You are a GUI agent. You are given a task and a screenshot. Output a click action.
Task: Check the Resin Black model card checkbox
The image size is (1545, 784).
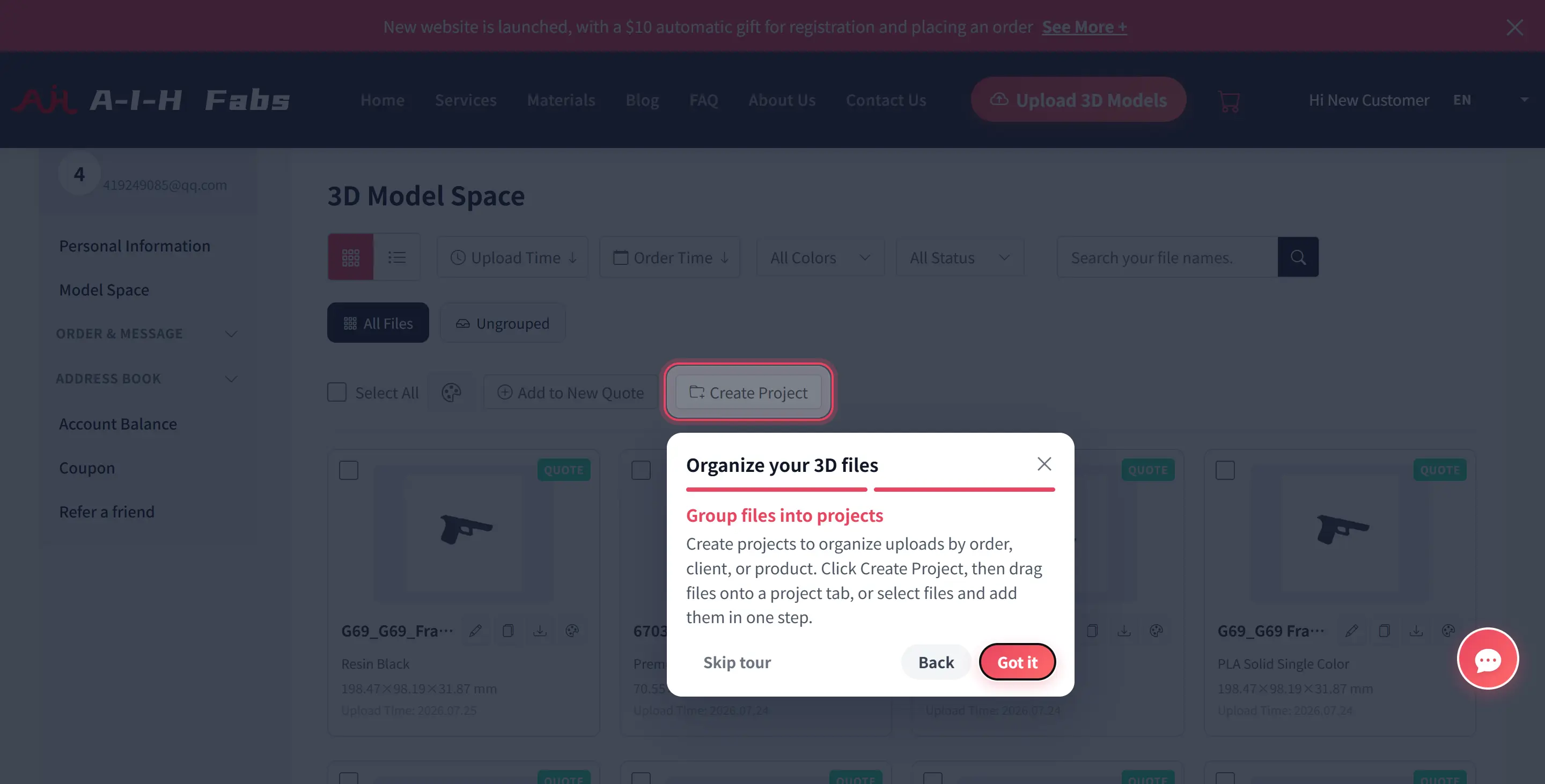coord(349,470)
